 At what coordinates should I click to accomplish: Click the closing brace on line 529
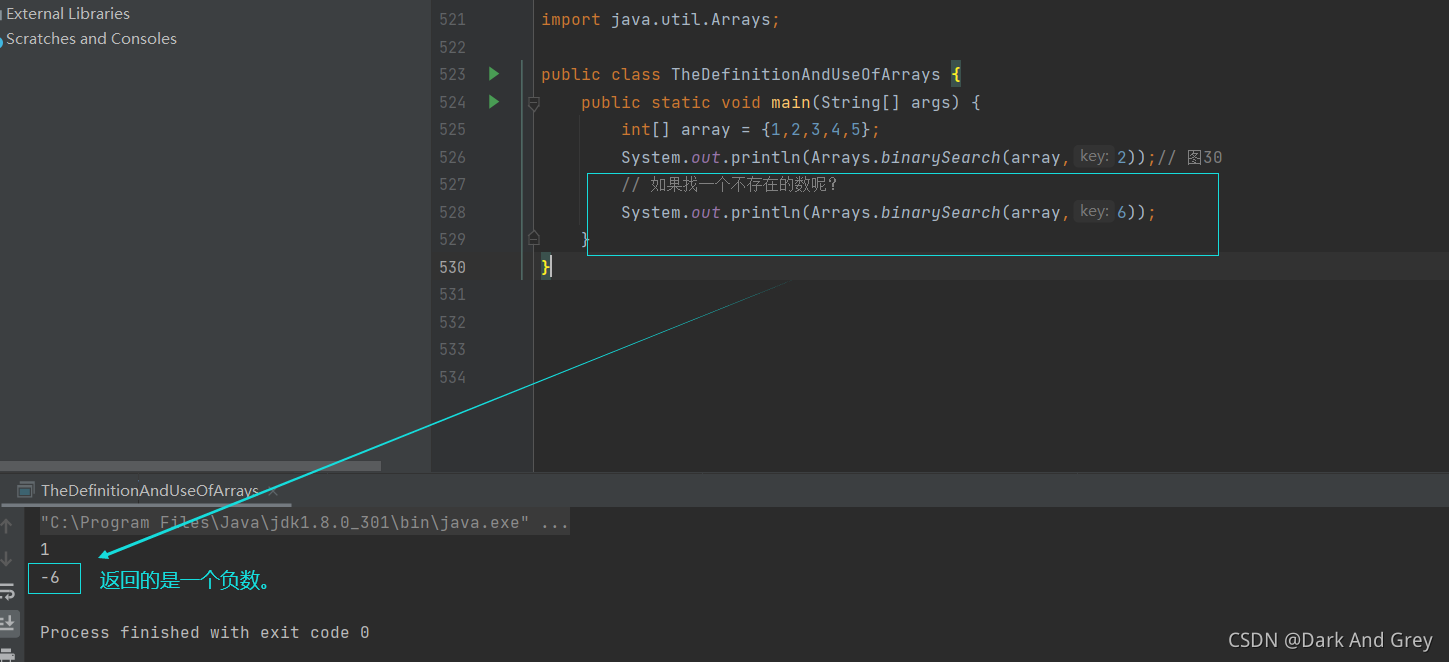point(586,240)
